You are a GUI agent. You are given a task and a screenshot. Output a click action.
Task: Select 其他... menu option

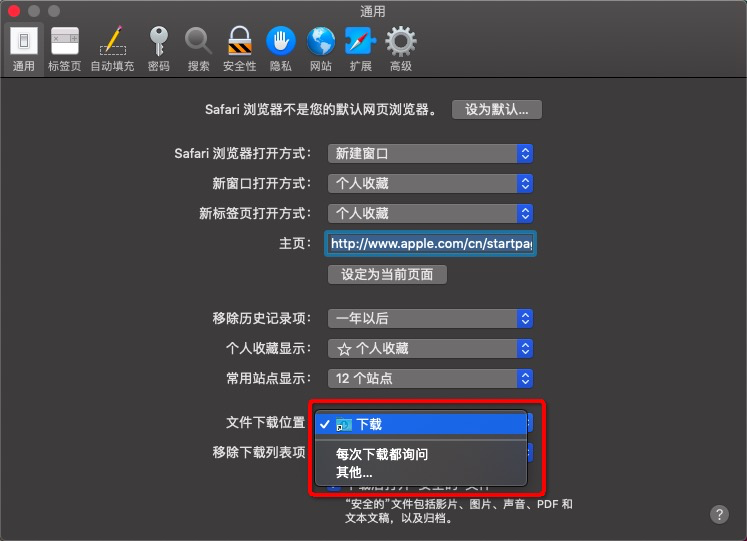[x=421, y=472]
